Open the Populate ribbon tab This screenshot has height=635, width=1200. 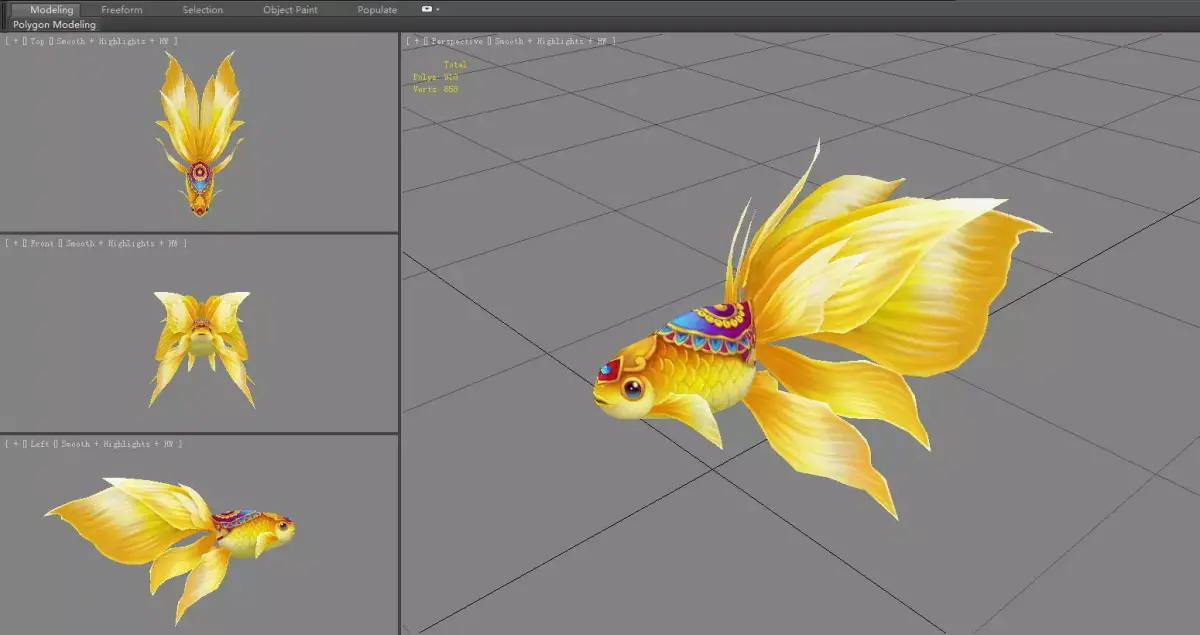pyautogui.click(x=377, y=10)
